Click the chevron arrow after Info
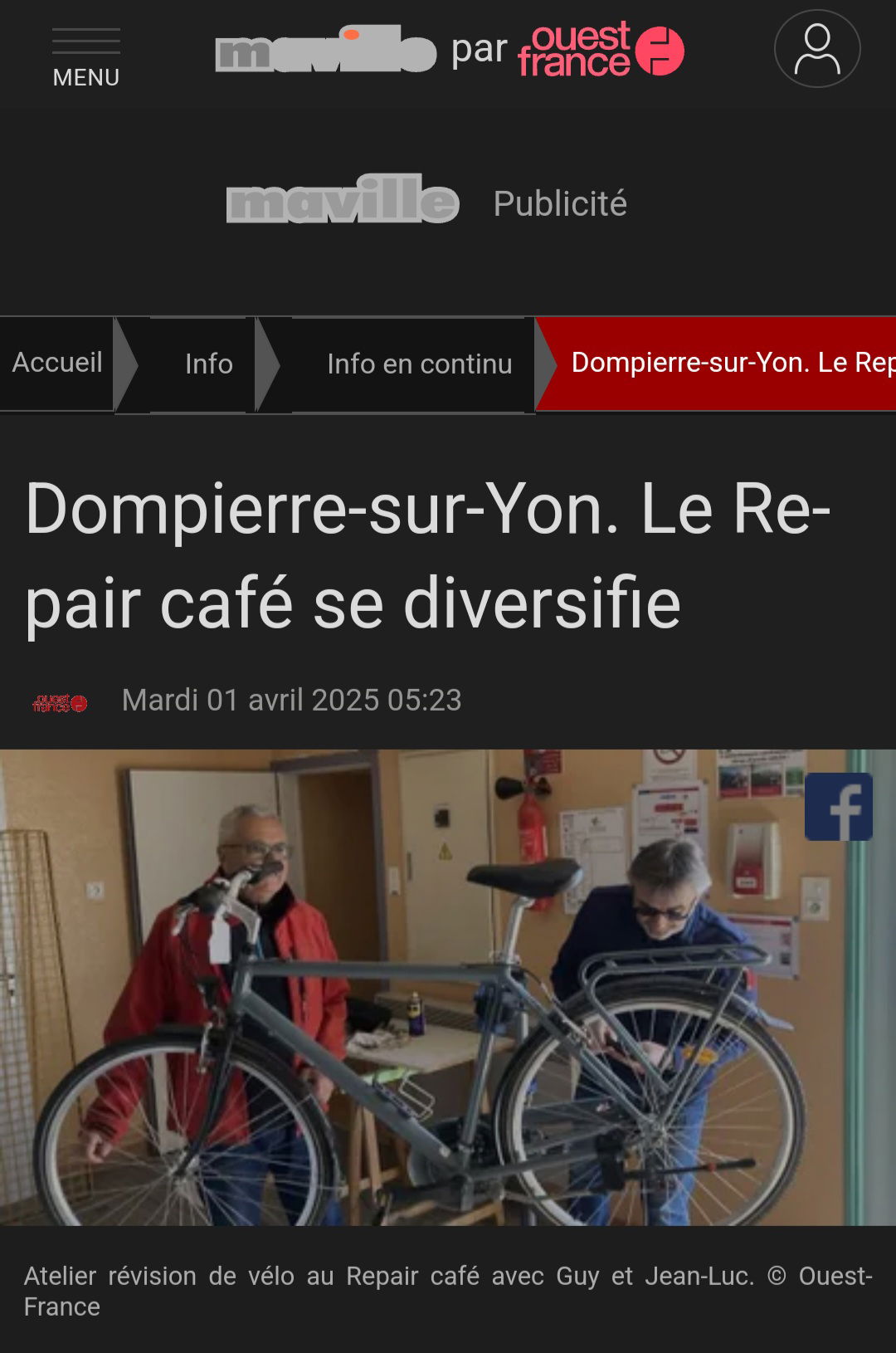This screenshot has height=1353, width=896. click(267, 364)
